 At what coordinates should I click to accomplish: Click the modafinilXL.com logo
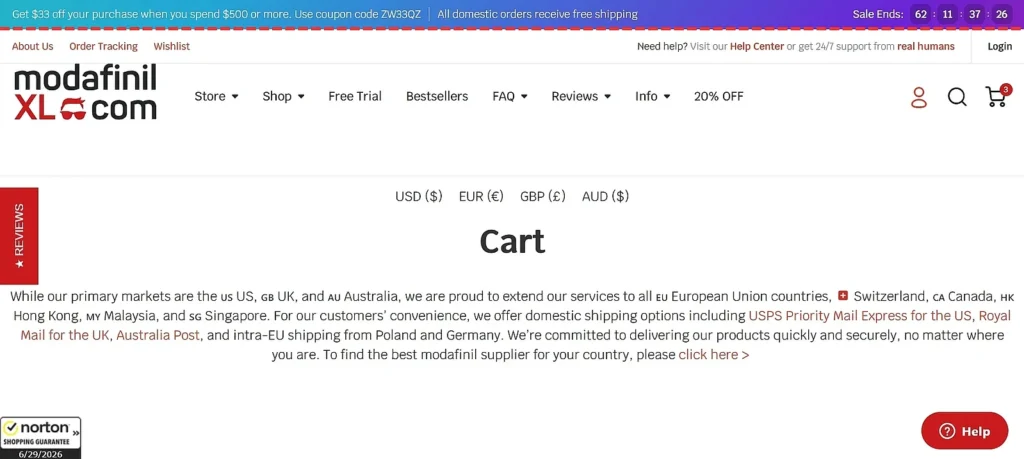(x=86, y=93)
